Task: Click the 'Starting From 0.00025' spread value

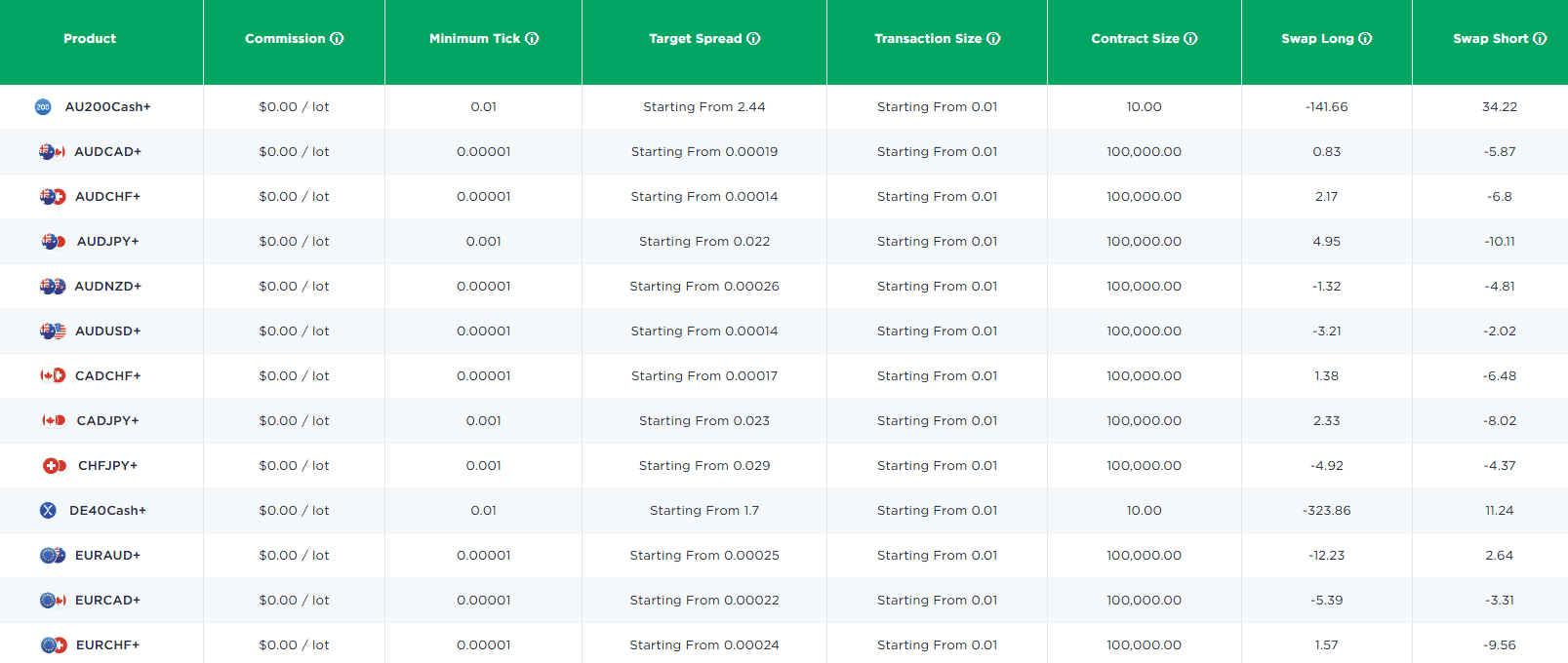Action: (x=704, y=556)
